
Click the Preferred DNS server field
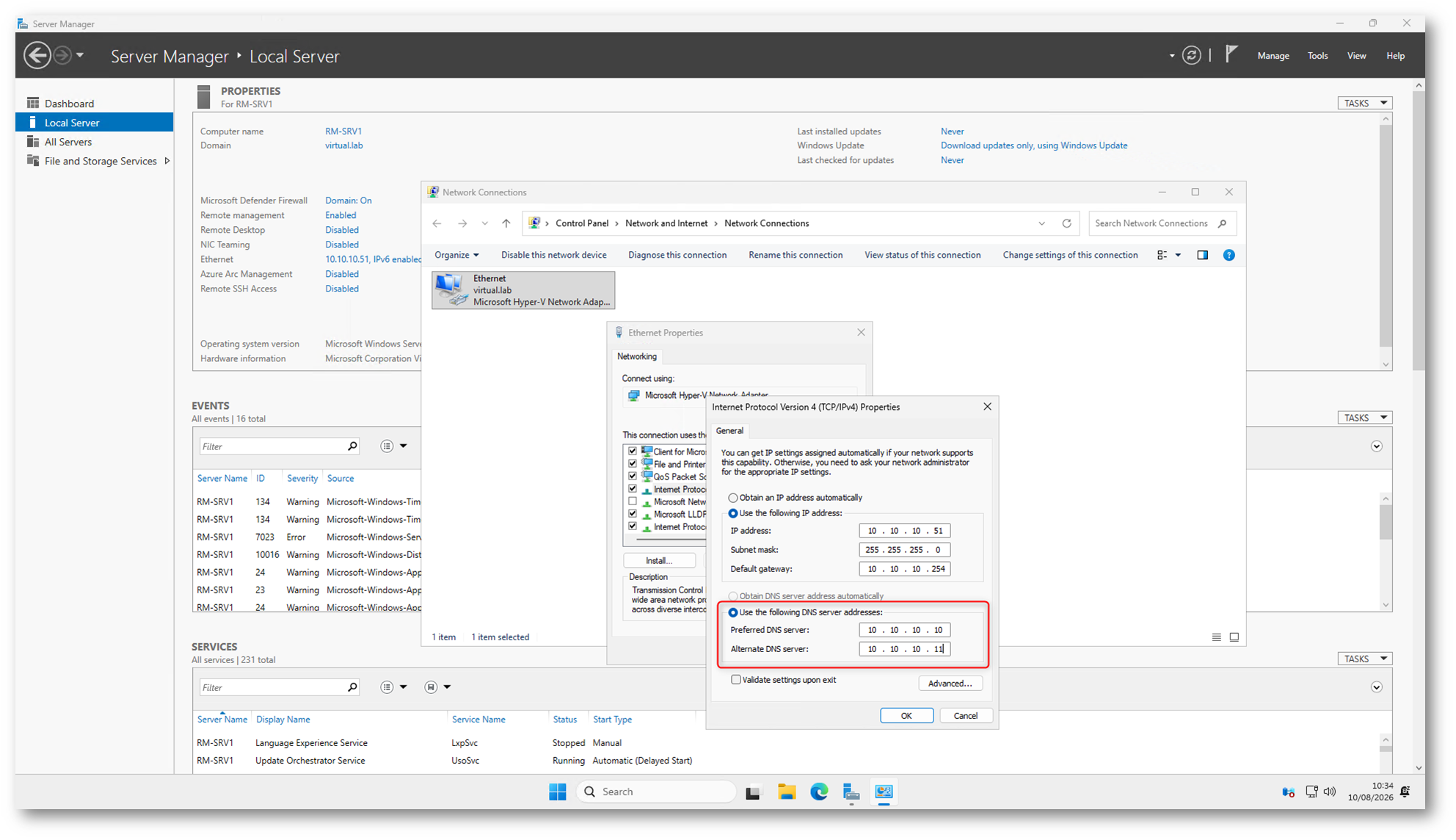coord(905,630)
